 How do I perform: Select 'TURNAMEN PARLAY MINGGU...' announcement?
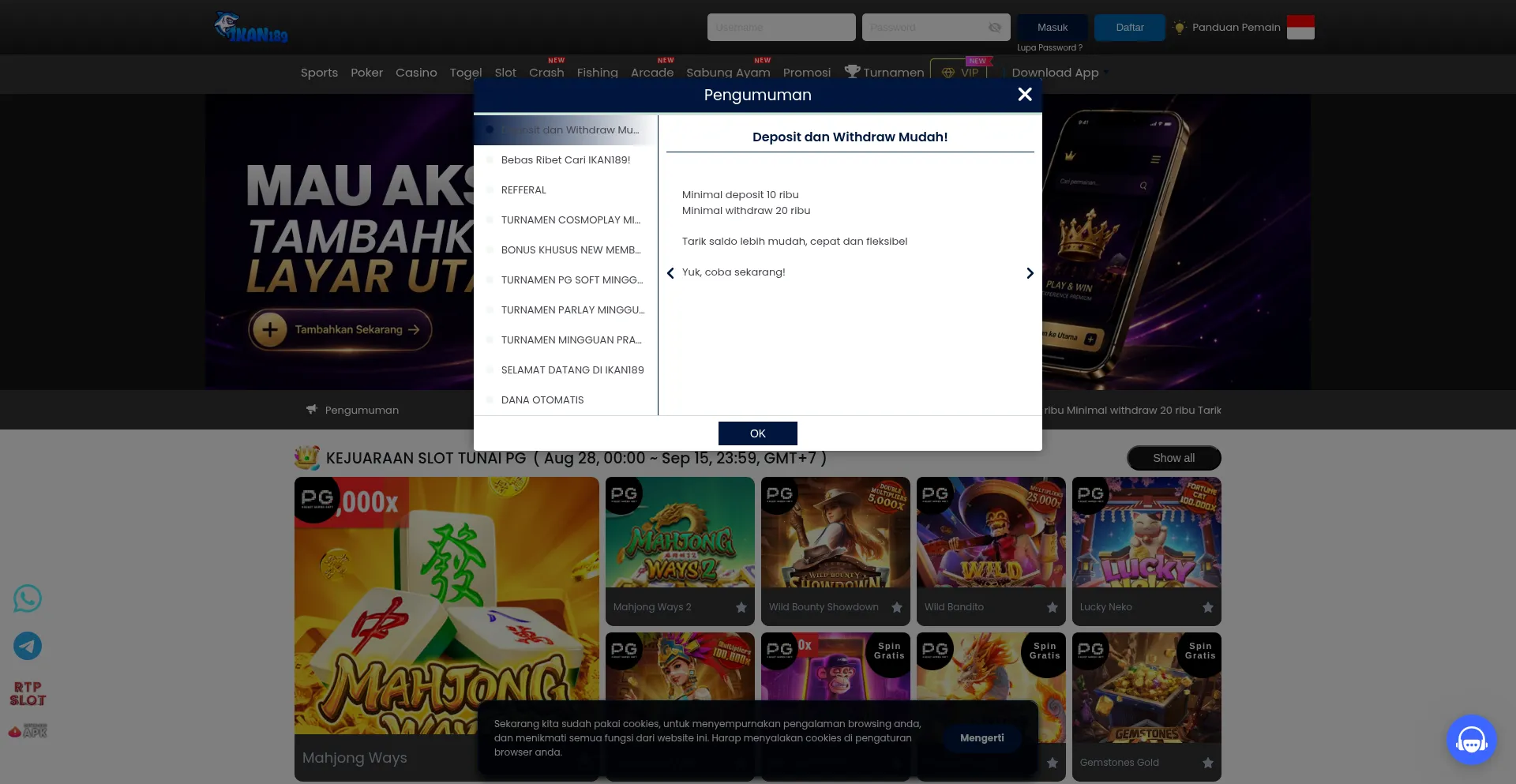click(565, 310)
